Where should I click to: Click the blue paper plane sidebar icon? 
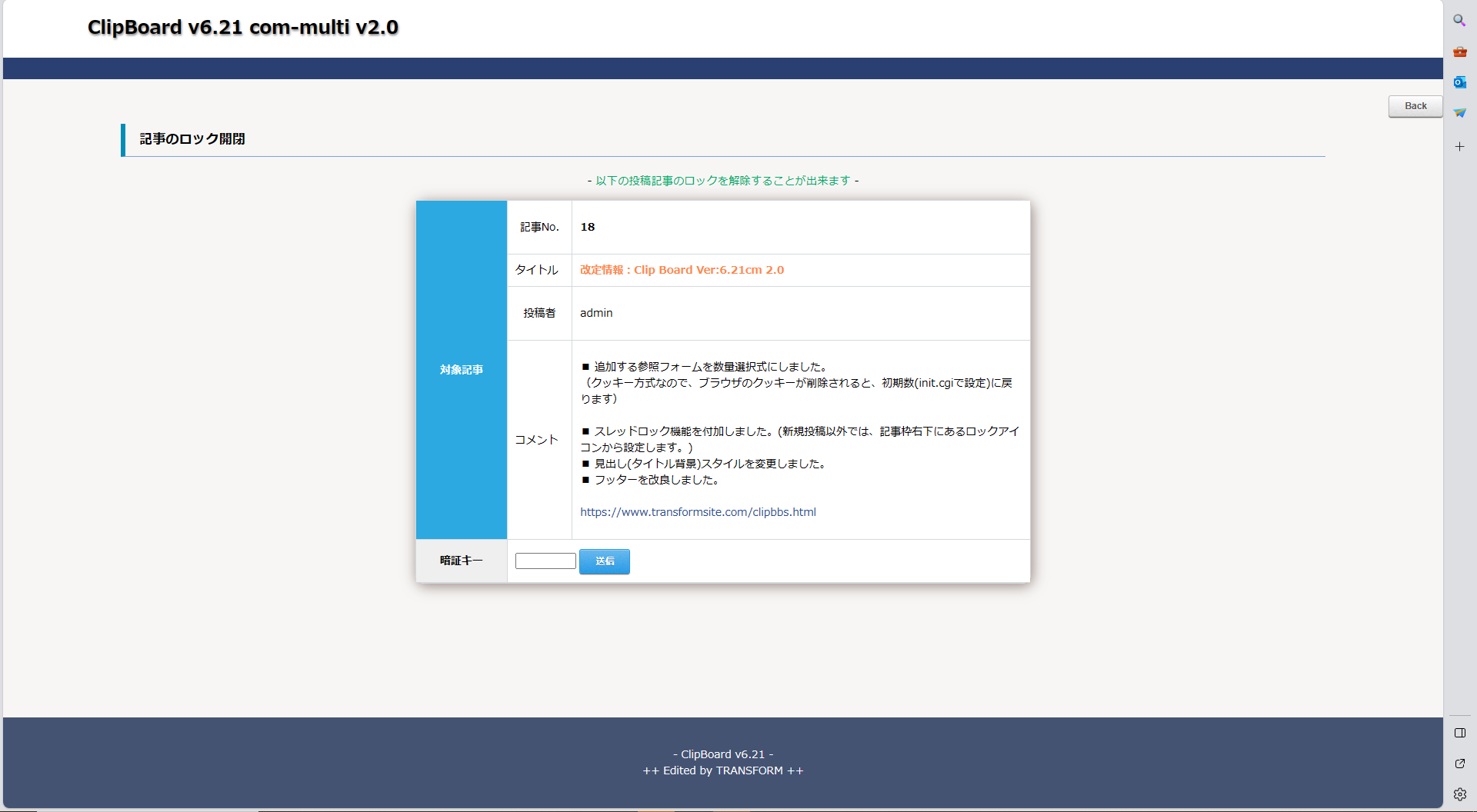(x=1459, y=113)
